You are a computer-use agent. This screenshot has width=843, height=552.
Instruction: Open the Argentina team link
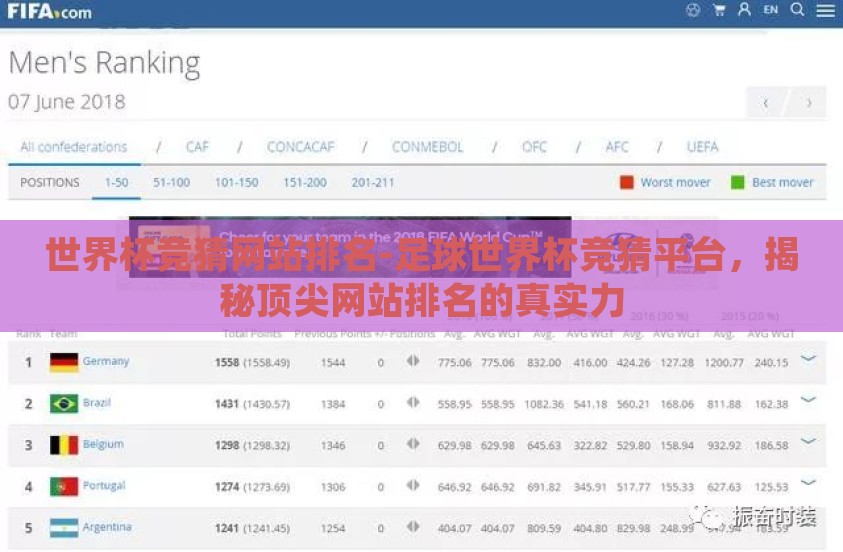pos(107,527)
